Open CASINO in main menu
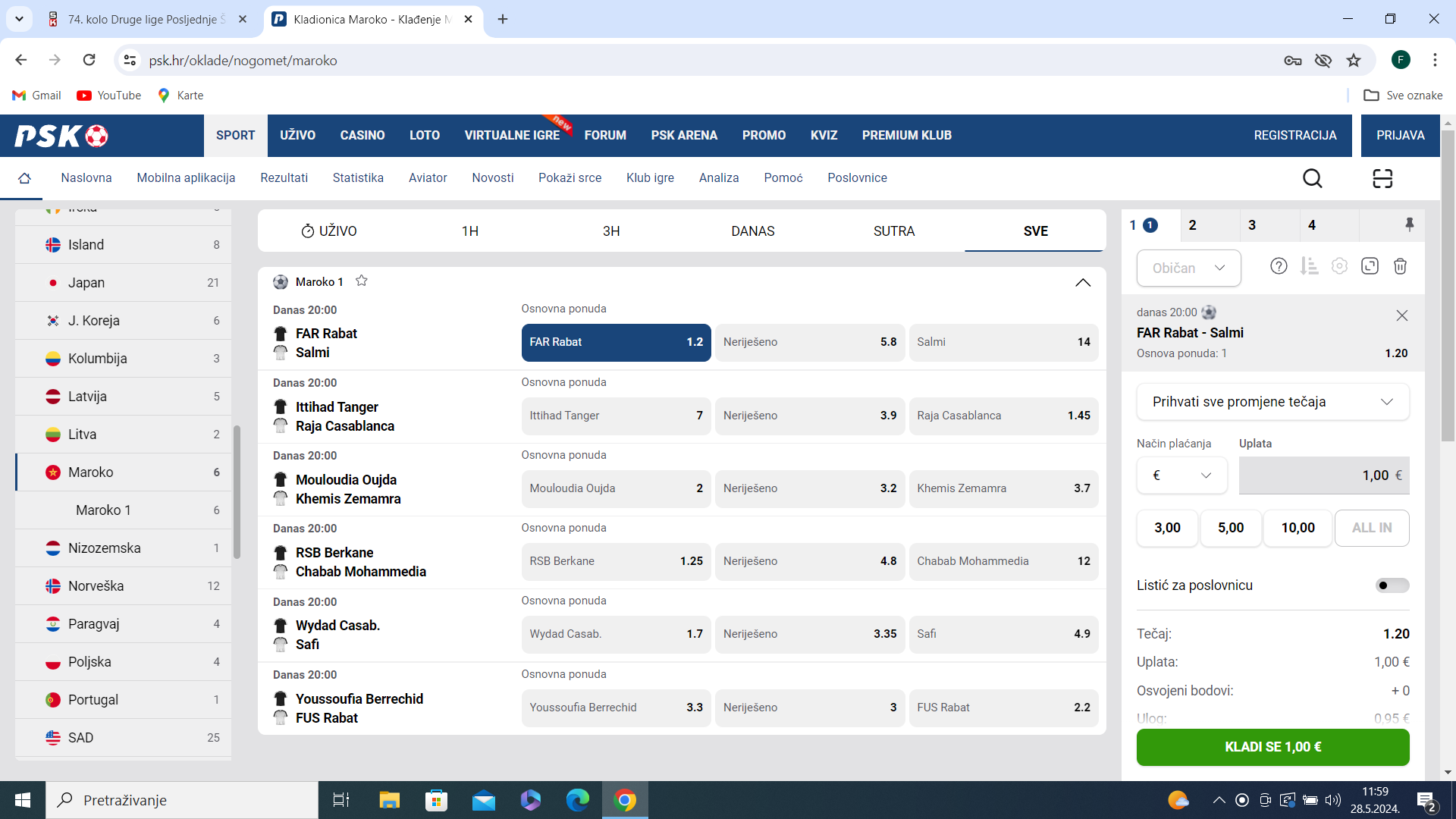Screen dimensions: 1456x819 pyautogui.click(x=362, y=136)
